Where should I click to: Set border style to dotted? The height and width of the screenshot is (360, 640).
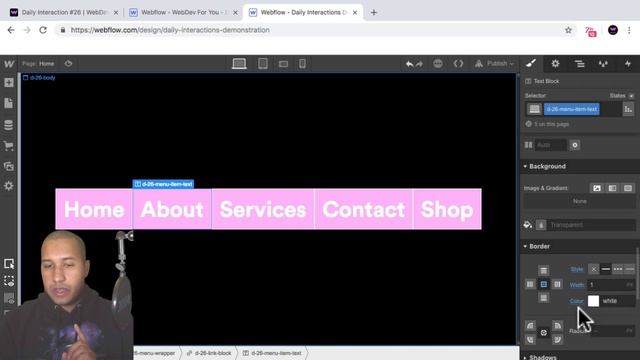pyautogui.click(x=618, y=269)
